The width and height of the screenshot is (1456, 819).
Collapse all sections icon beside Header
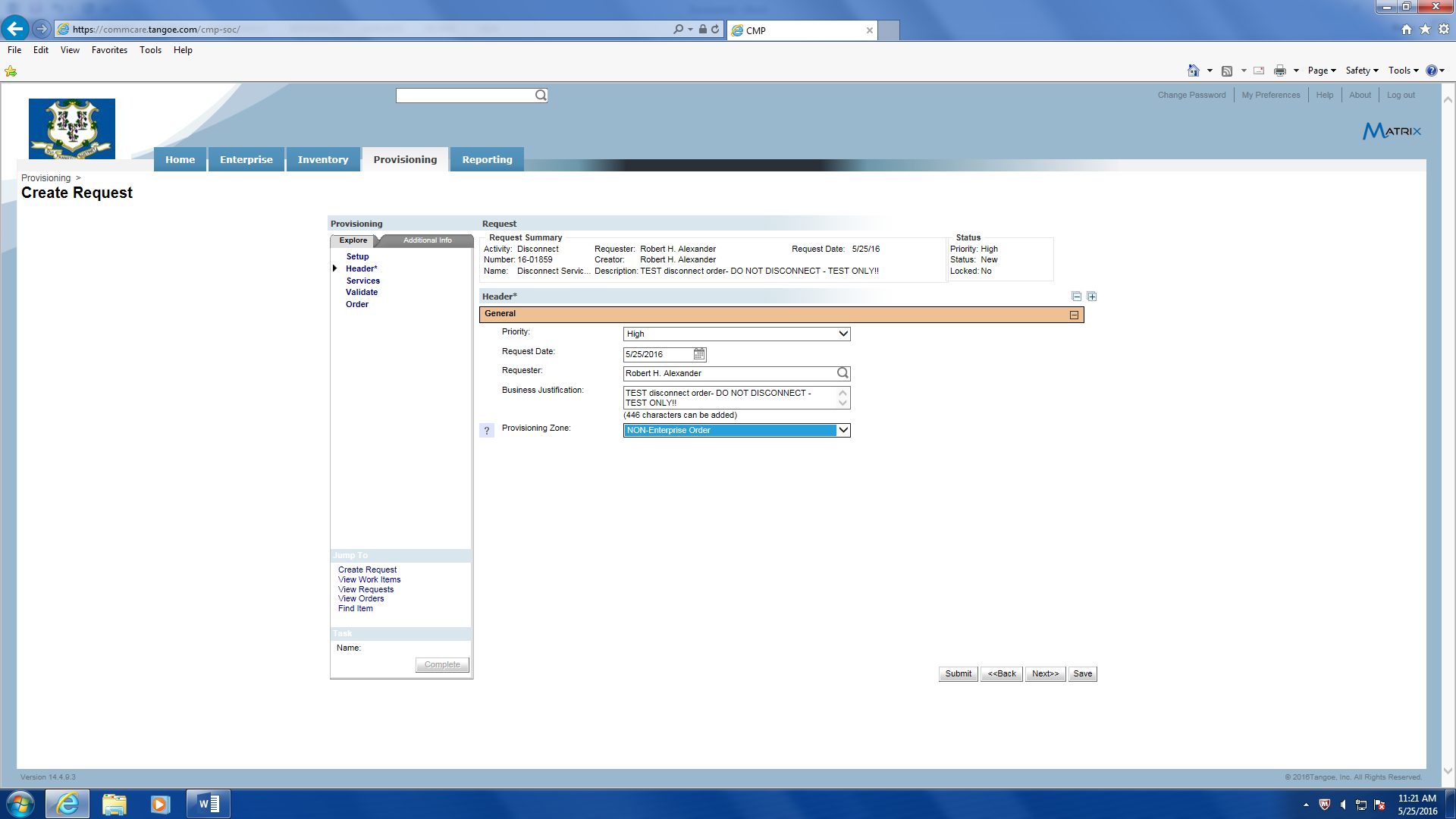pyautogui.click(x=1076, y=297)
